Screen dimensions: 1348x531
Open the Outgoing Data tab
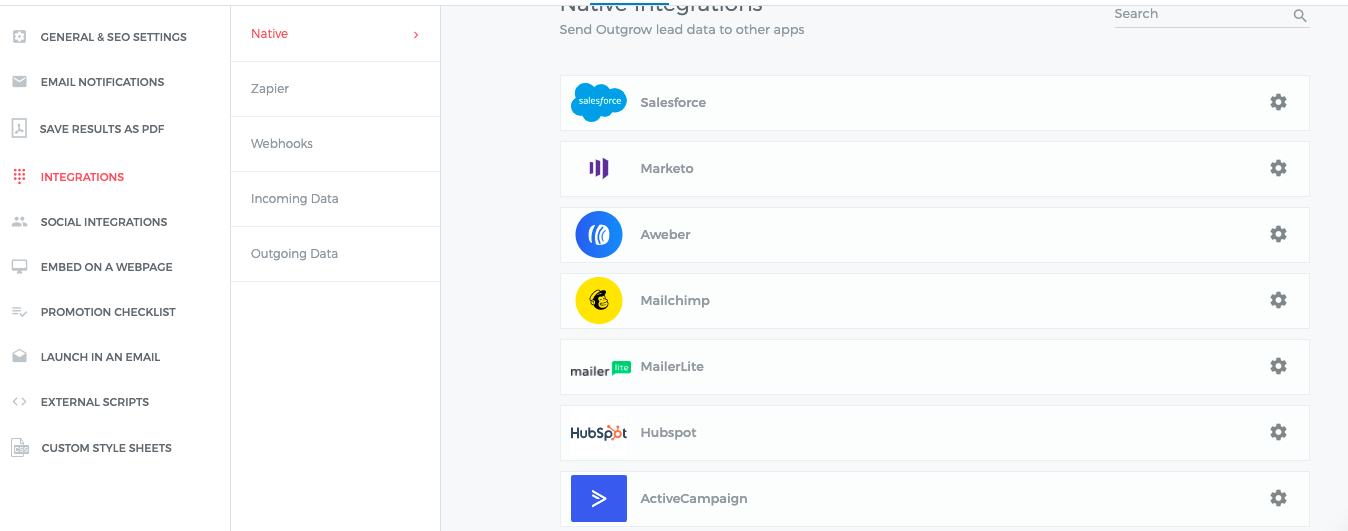tap(335, 254)
